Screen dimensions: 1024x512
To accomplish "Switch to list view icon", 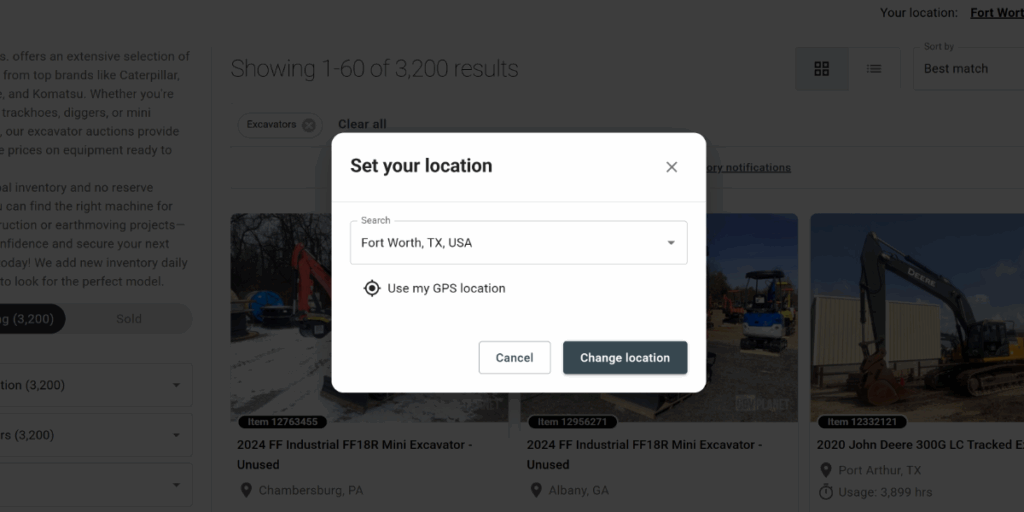I will [x=874, y=69].
